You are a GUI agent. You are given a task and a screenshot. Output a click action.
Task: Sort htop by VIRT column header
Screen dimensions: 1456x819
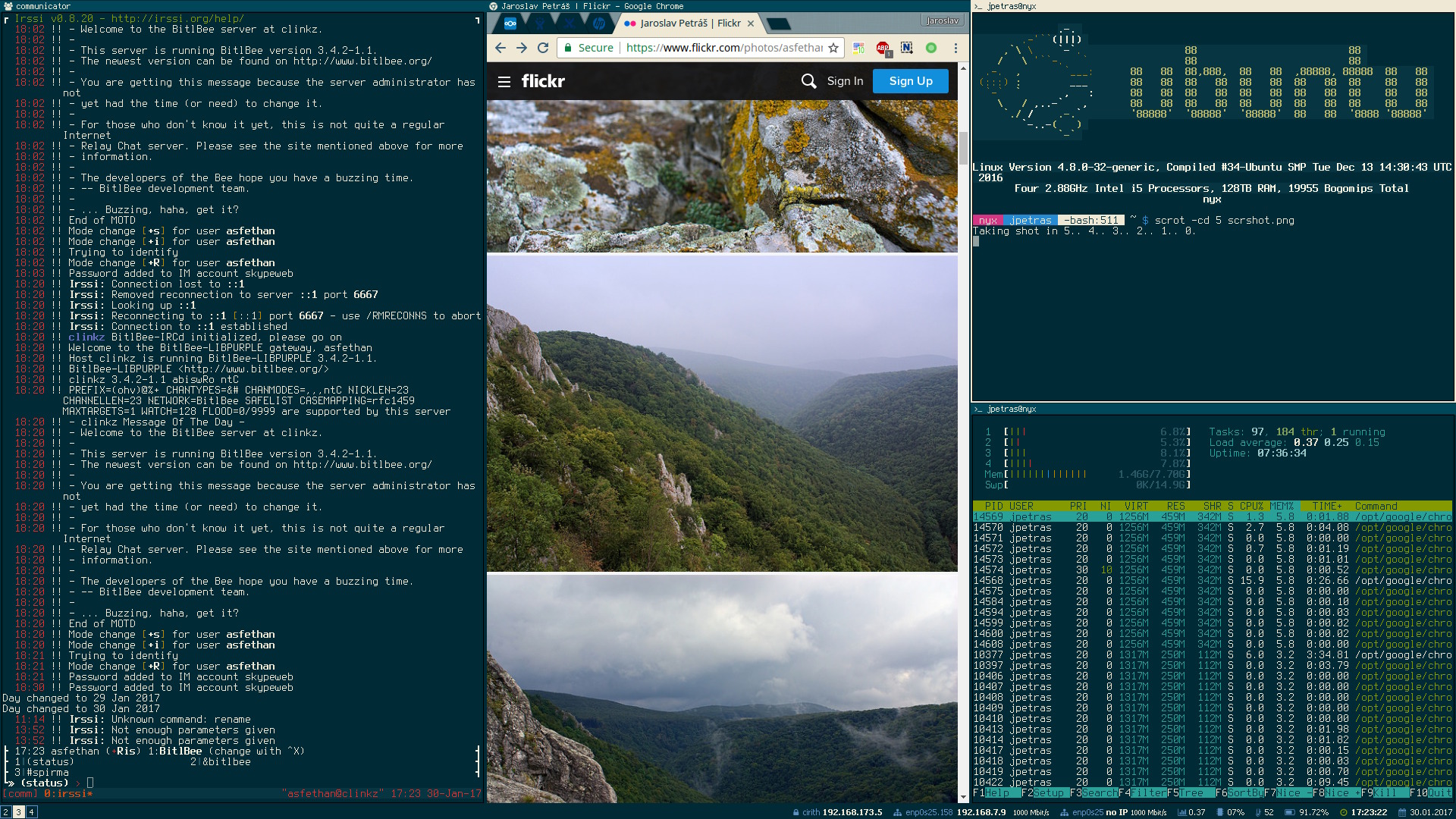point(1136,506)
